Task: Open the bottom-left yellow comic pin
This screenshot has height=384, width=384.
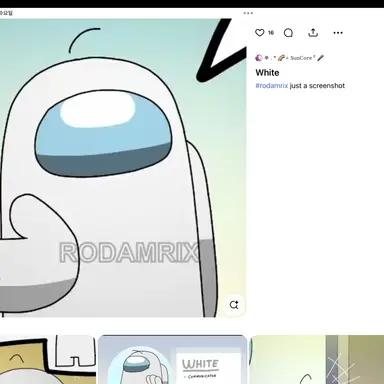Action: [47, 359]
